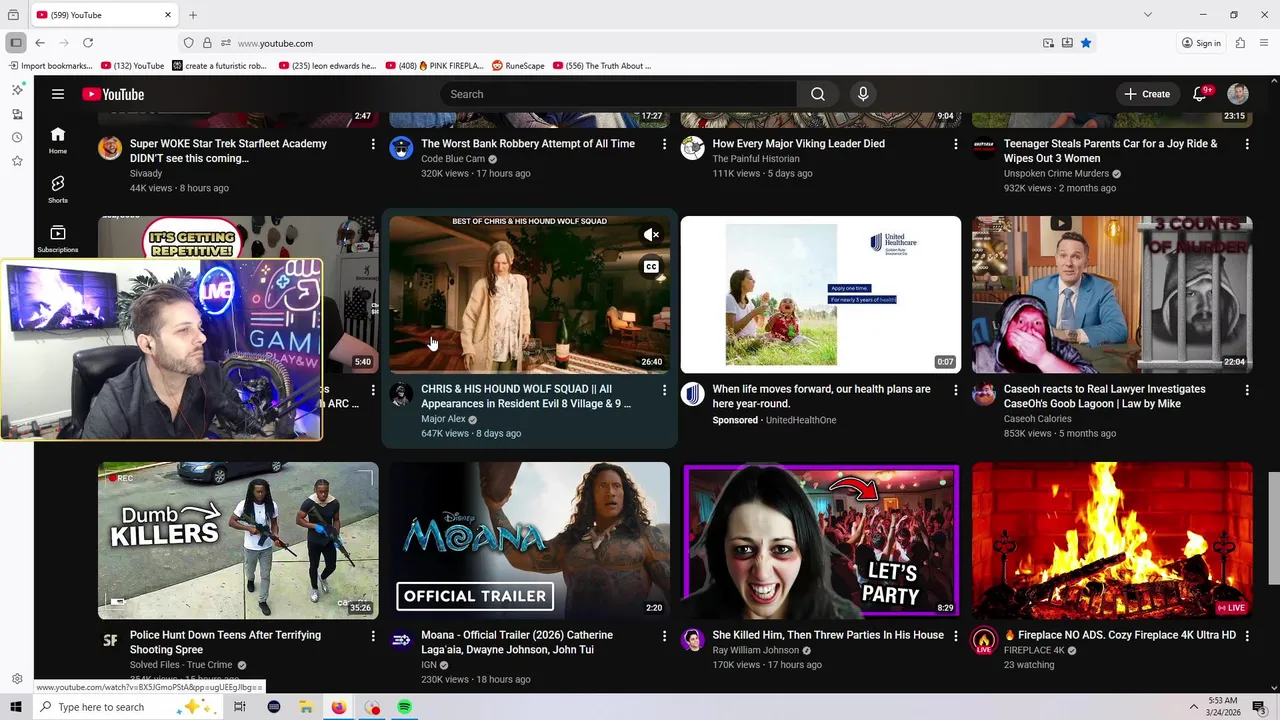This screenshot has height=720, width=1280.
Task: Open the PINK FIREPLA... bookmark
Action: point(434,66)
